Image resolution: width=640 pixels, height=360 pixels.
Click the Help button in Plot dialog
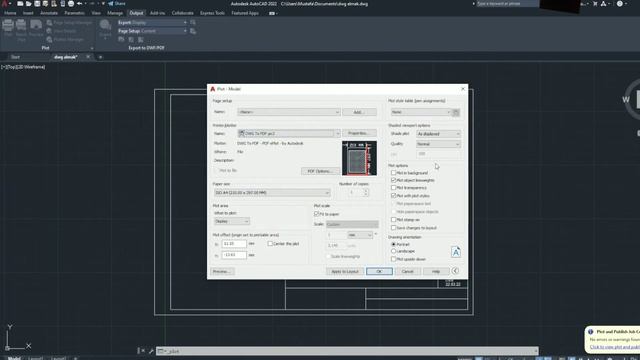436,271
